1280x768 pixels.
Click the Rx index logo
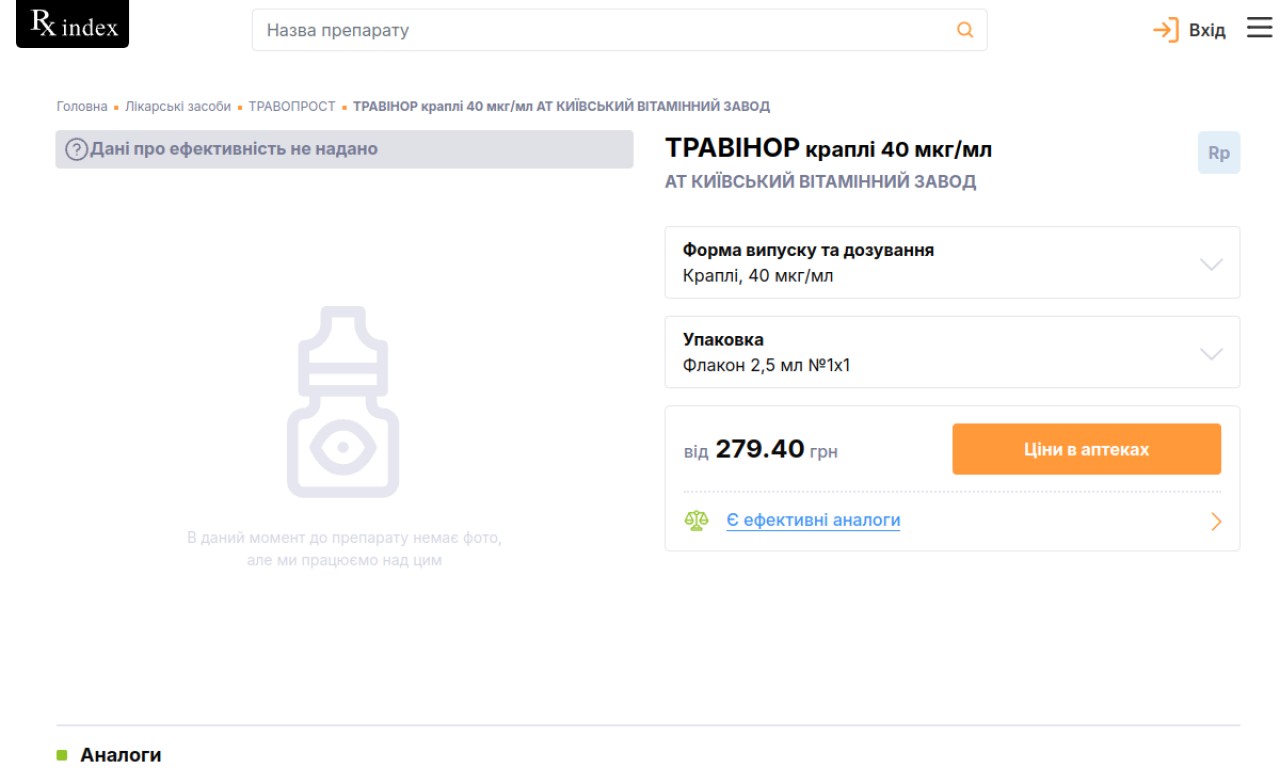pyautogui.click(x=72, y=25)
